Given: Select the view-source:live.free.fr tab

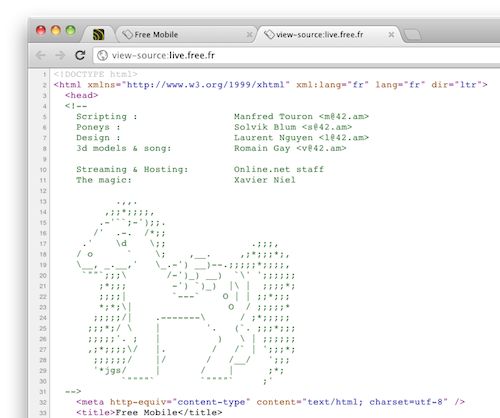Looking at the screenshot, I should point(328,34).
